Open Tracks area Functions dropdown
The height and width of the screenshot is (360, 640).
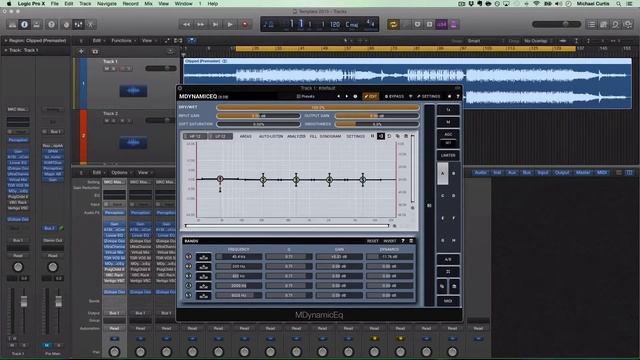[x=123, y=41]
